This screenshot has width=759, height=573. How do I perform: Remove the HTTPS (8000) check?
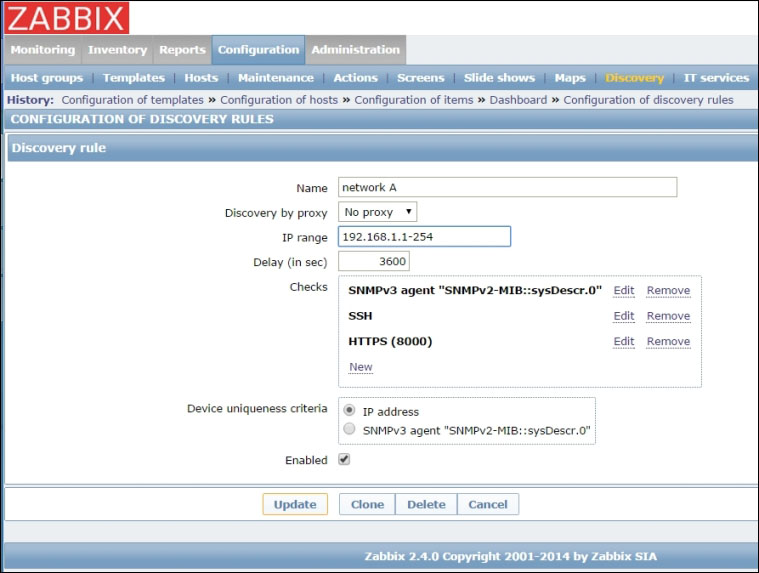tap(668, 342)
